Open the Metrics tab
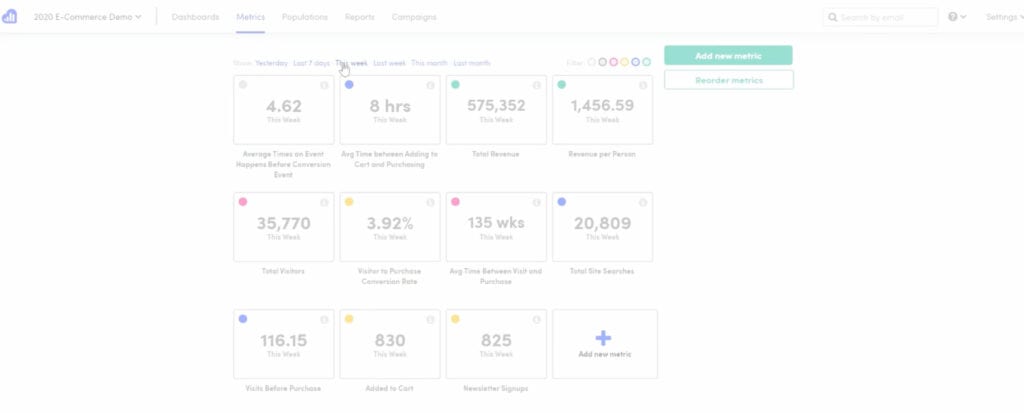 pos(251,17)
